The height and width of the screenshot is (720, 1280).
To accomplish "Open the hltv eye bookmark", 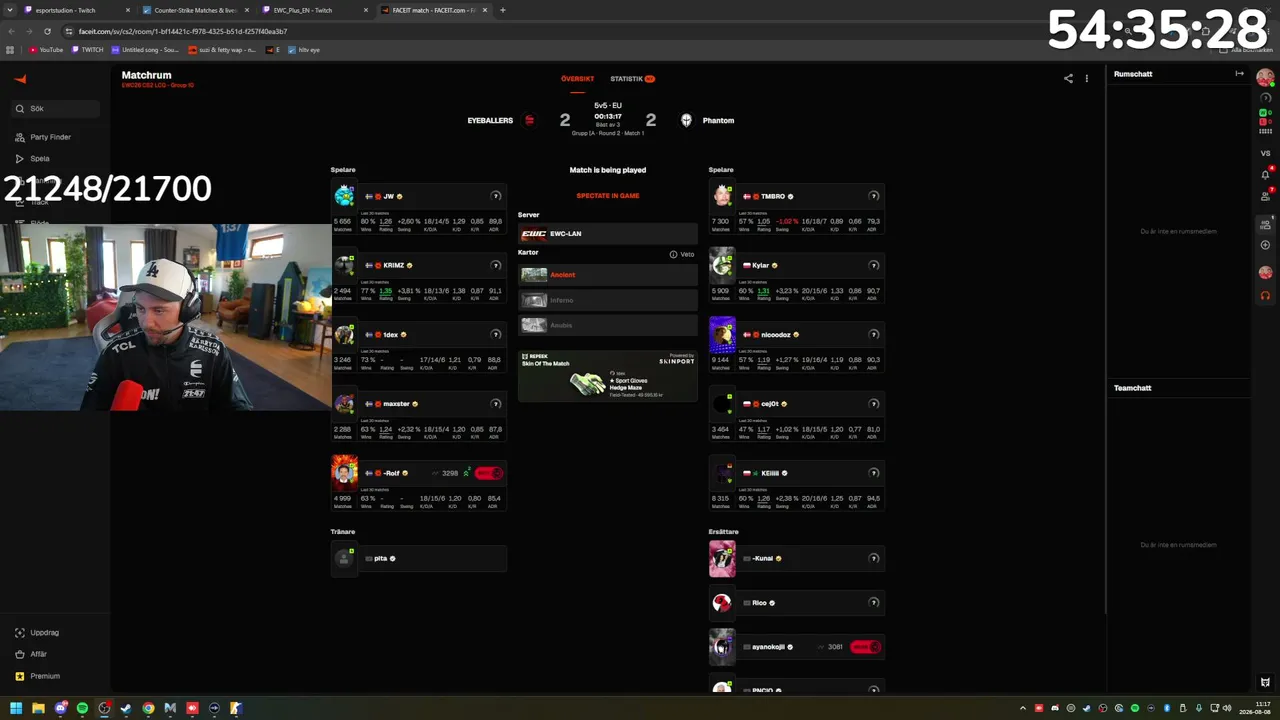I will [x=304, y=49].
